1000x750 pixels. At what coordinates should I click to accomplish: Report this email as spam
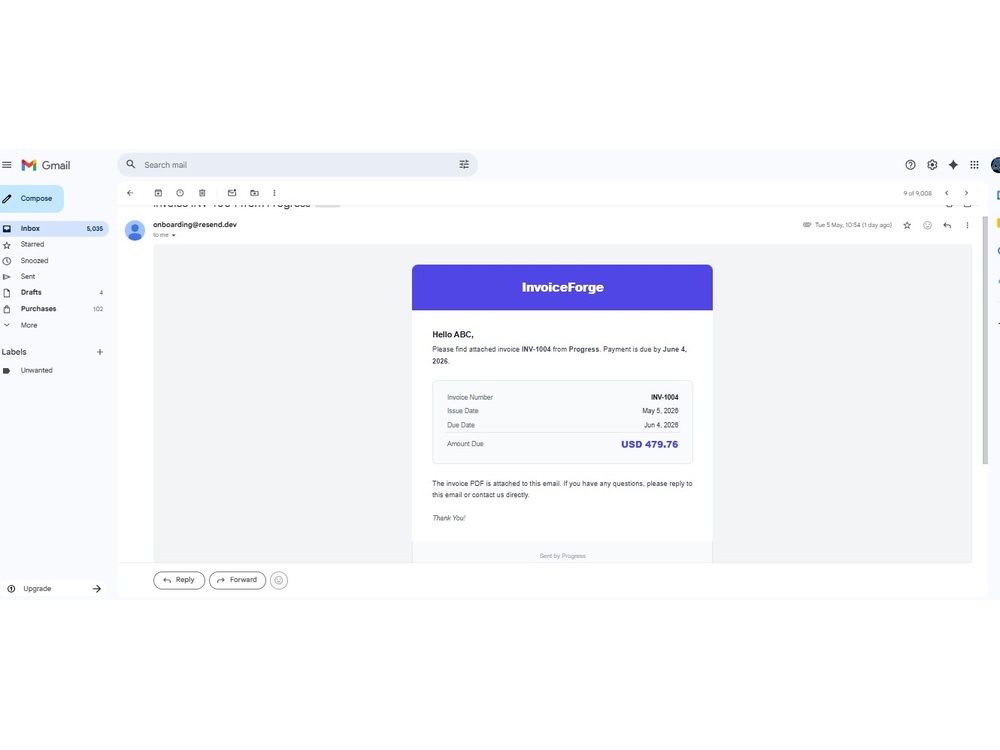click(180, 193)
